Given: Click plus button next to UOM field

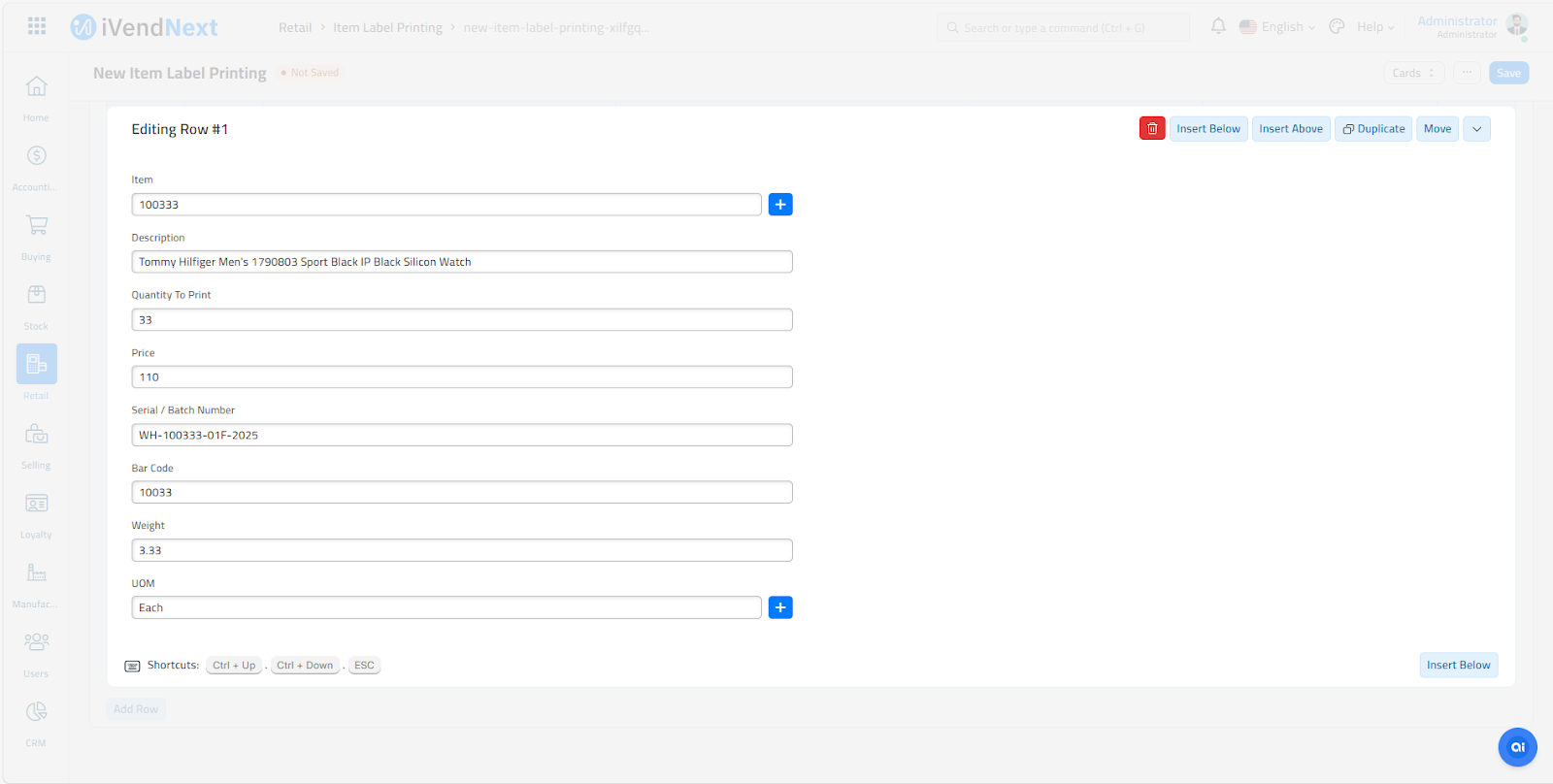Looking at the screenshot, I should tap(780, 607).
